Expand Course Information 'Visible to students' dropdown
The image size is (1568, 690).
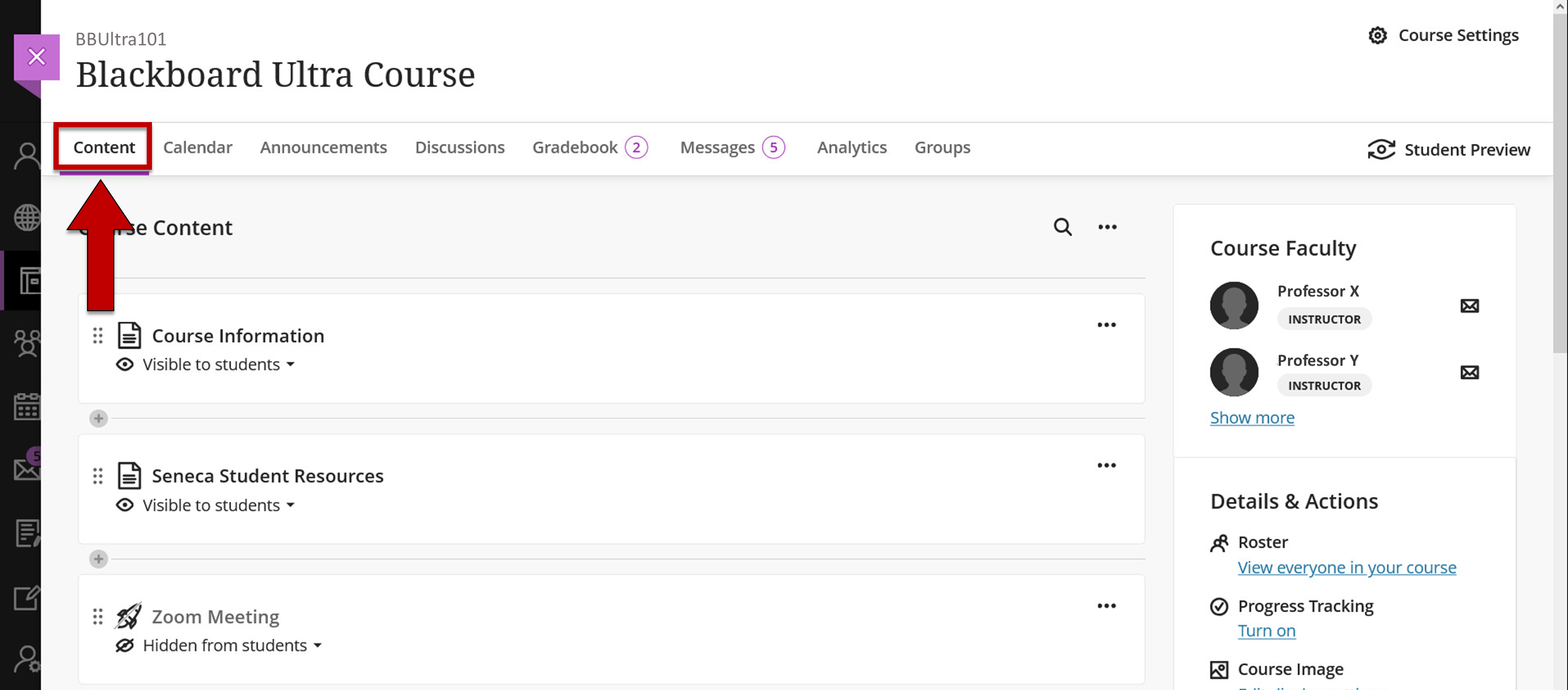219,365
